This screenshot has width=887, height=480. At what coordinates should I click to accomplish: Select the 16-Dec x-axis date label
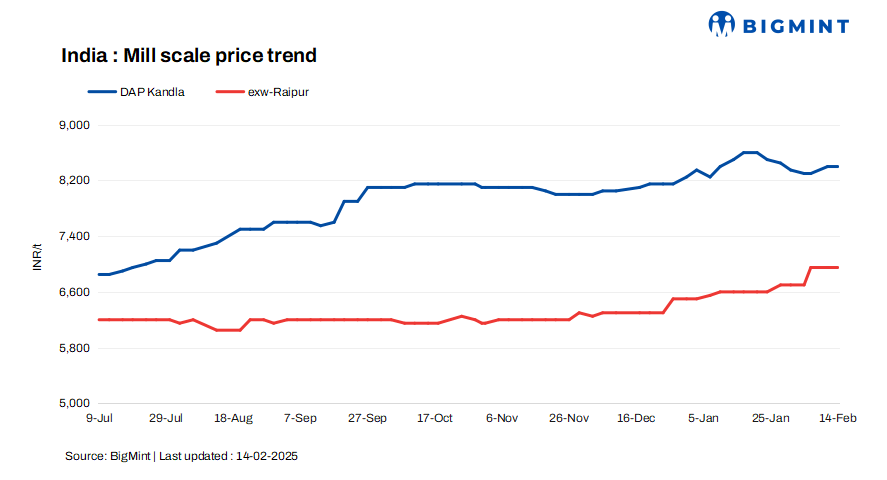point(637,418)
